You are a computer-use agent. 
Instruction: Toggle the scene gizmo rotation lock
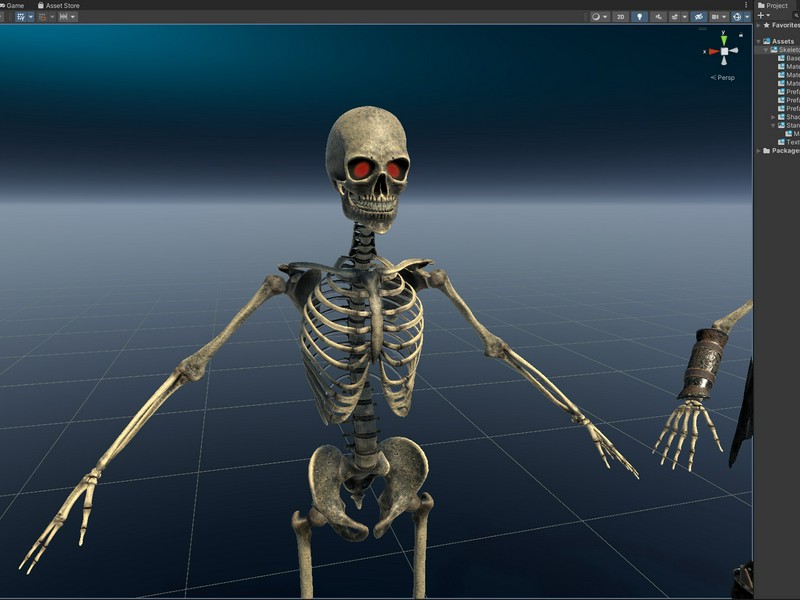coord(741,35)
